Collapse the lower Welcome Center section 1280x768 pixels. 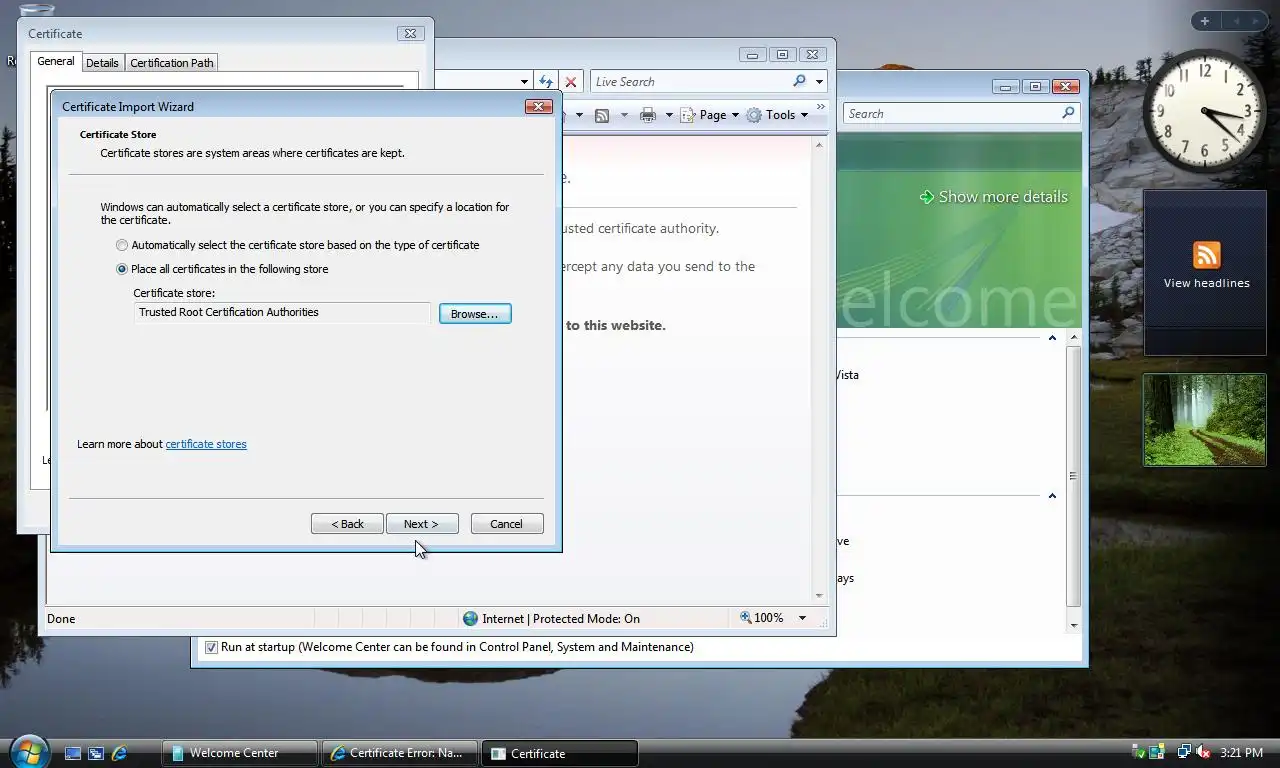click(1052, 496)
